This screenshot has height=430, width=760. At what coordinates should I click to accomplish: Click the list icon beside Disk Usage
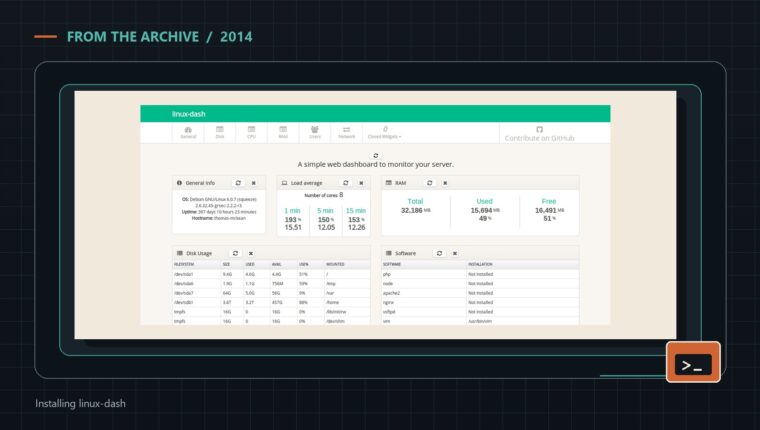pos(180,253)
